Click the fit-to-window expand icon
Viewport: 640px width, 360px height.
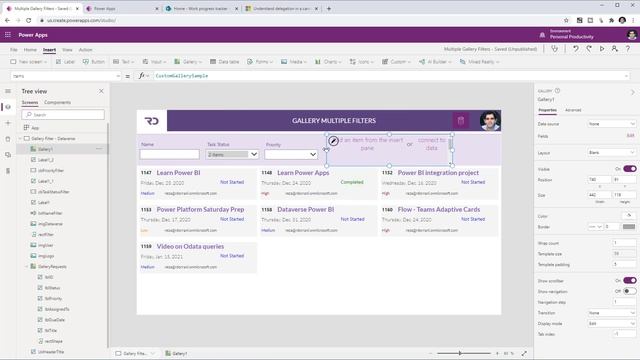coord(524,353)
